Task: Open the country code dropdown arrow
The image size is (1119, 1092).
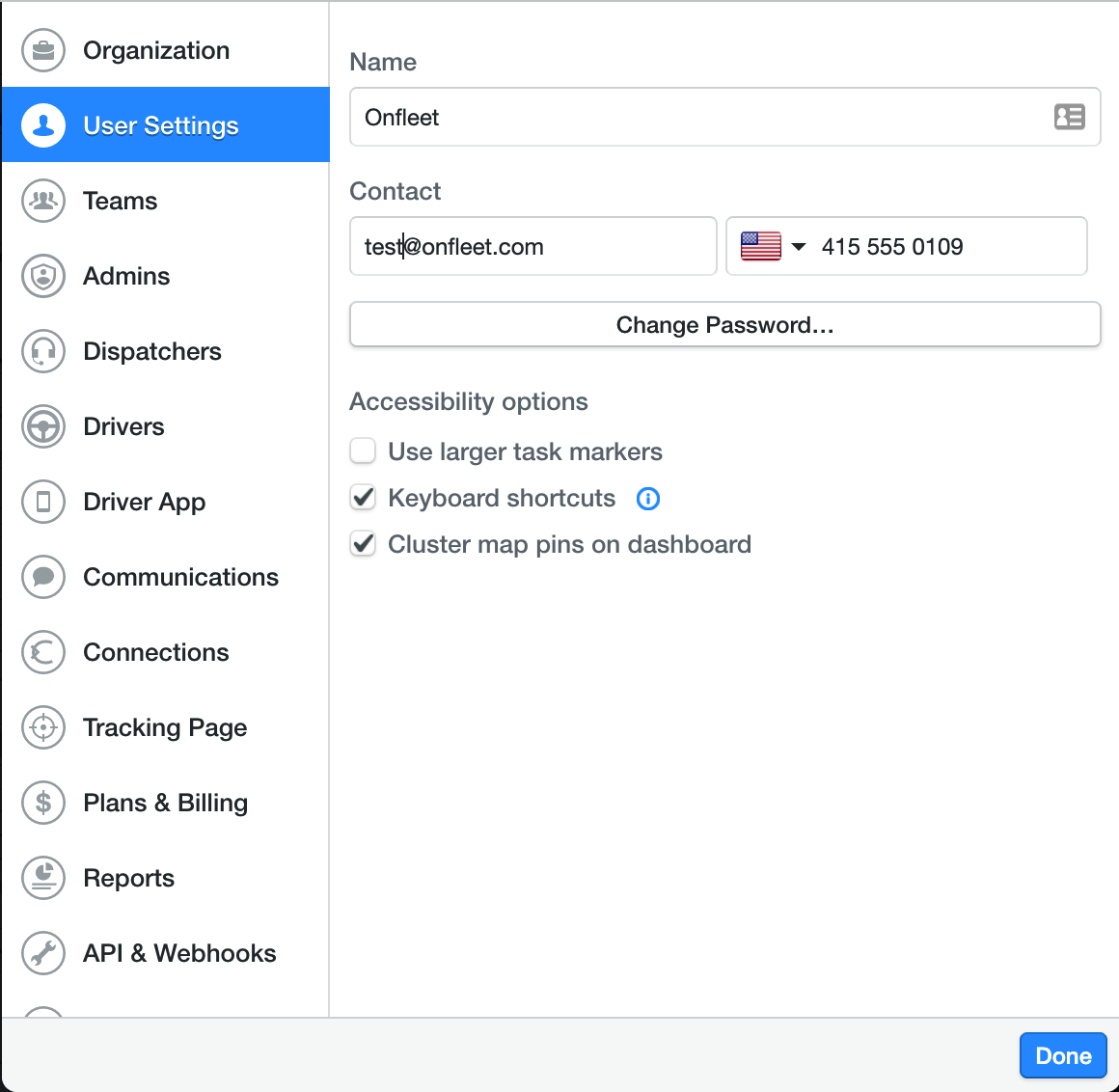Action: point(799,247)
